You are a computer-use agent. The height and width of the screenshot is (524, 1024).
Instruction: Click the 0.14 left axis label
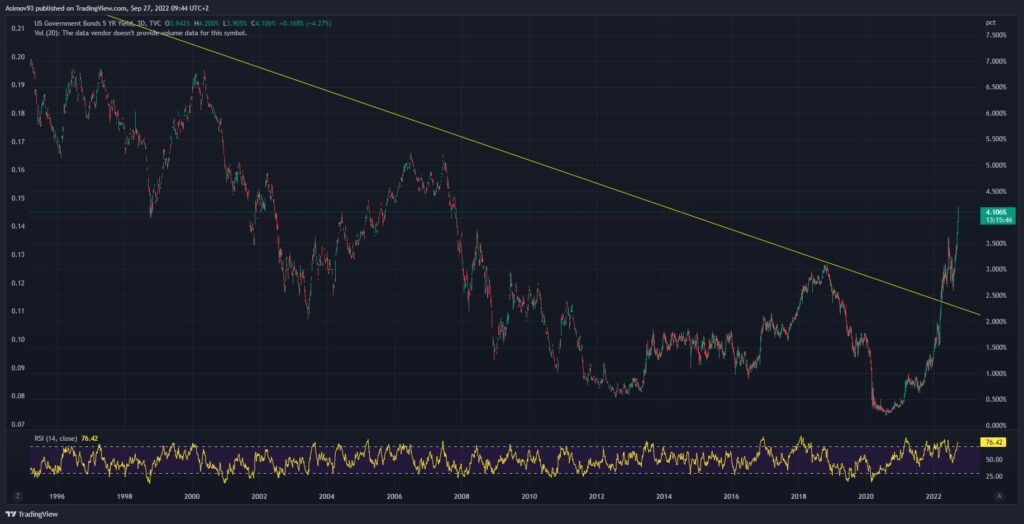18,226
